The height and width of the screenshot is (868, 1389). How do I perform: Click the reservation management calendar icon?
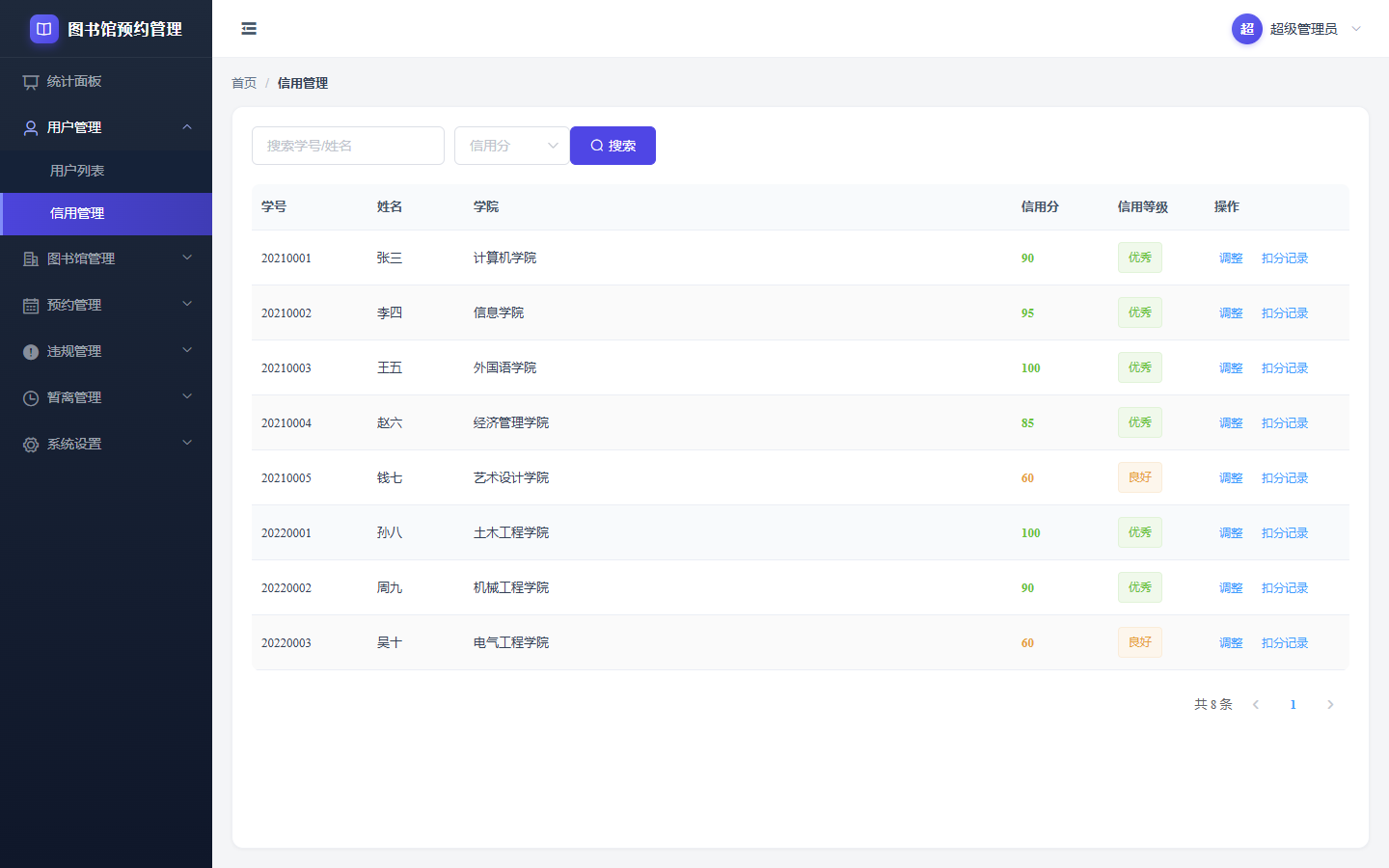pos(31,305)
